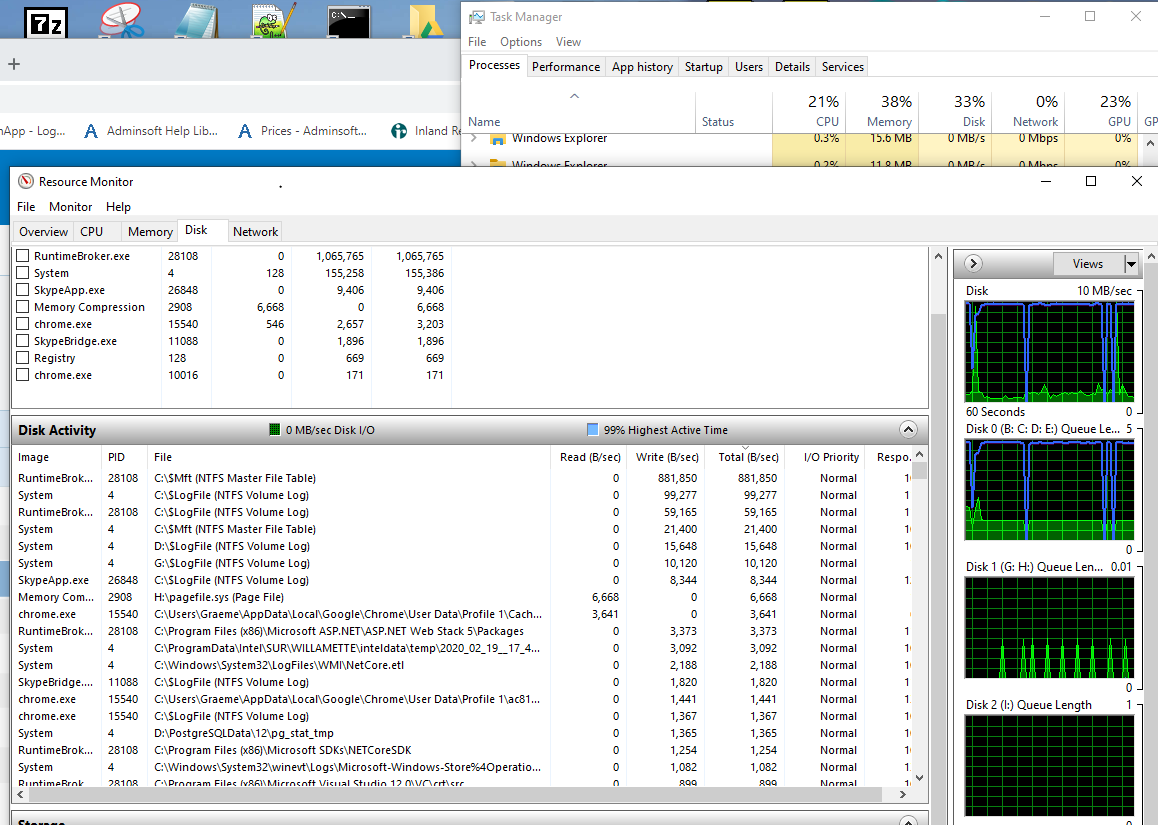Open the Task Manager Options menu
Image resolution: width=1158 pixels, height=825 pixels.
(521, 42)
